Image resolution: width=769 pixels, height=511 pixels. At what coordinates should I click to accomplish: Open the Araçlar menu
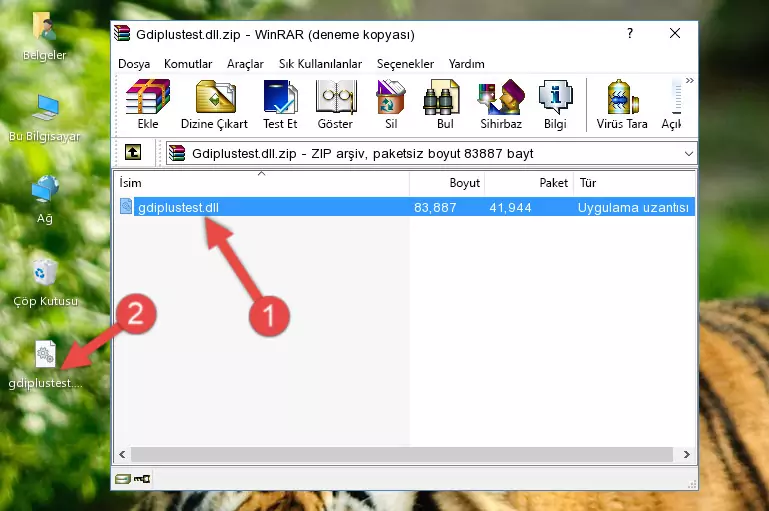245,64
